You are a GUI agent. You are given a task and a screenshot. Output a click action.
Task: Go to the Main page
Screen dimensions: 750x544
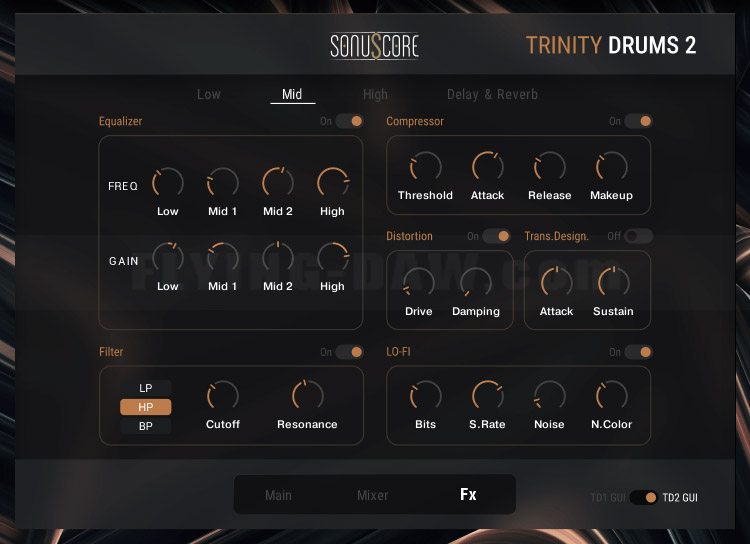pos(278,495)
